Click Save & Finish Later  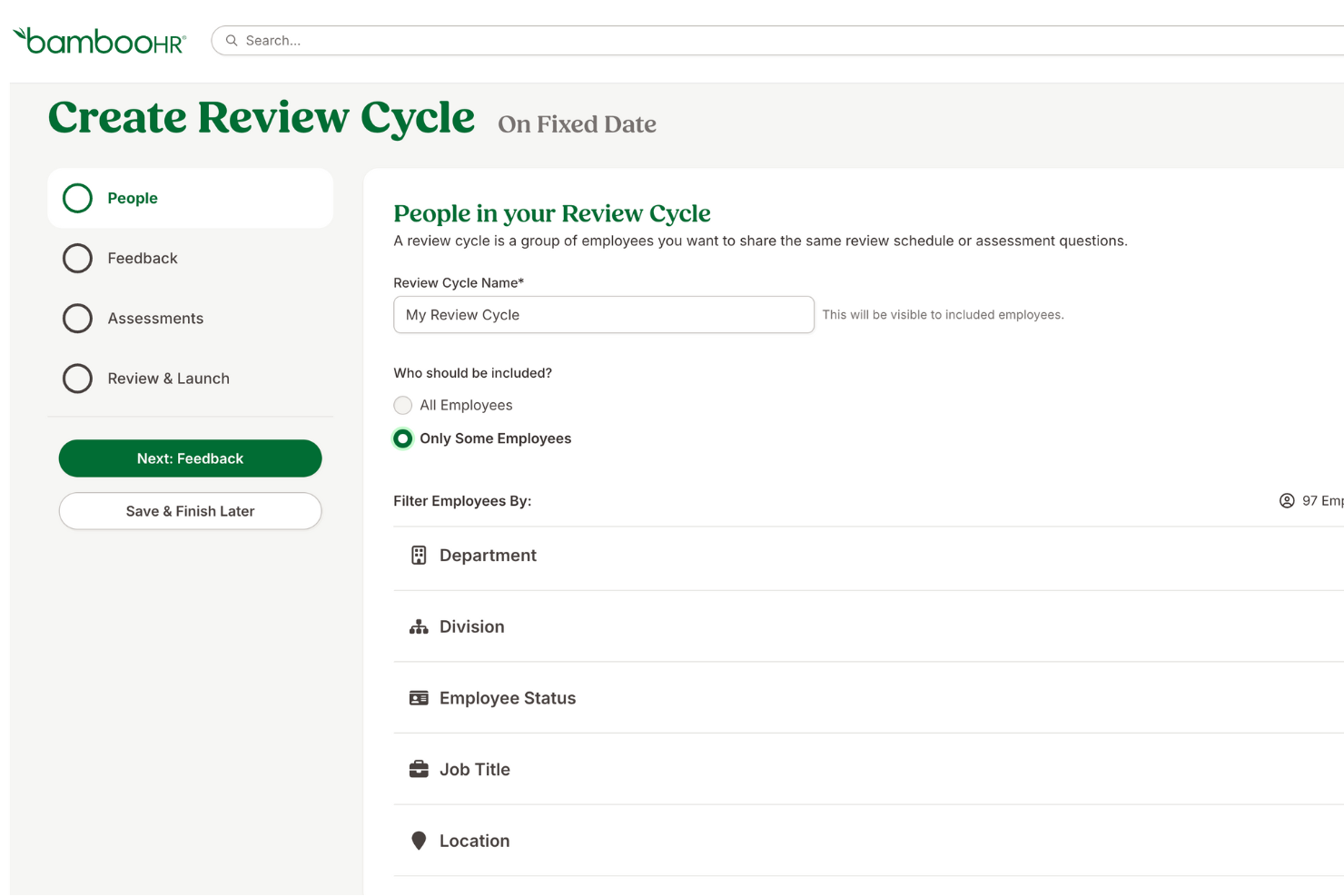[190, 511]
